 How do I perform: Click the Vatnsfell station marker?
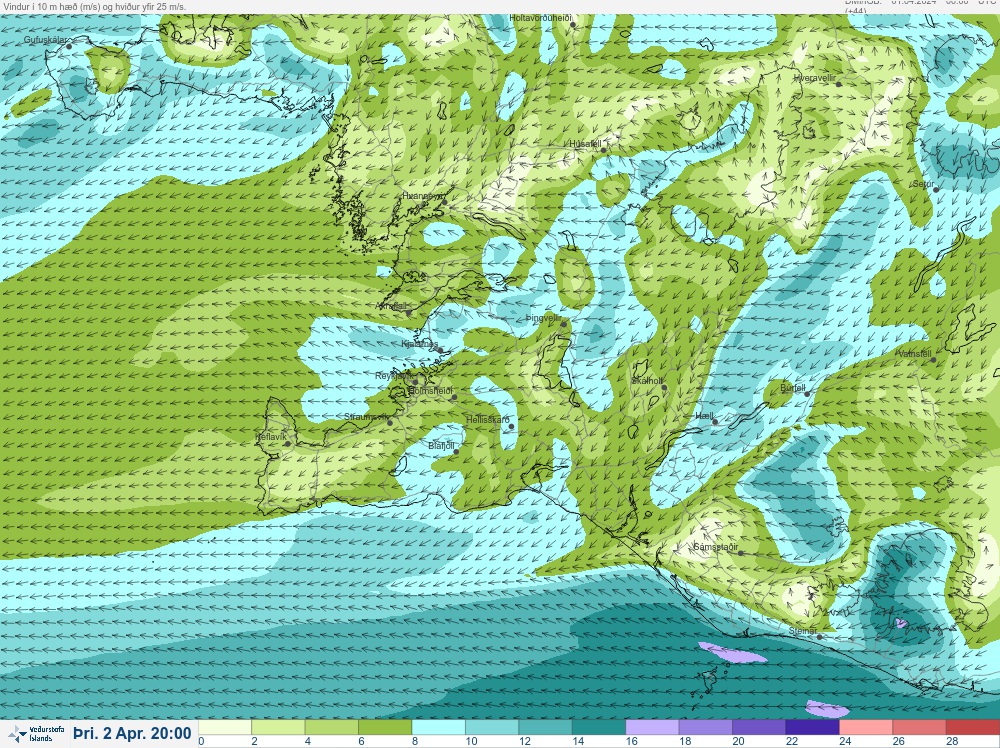tap(933, 360)
